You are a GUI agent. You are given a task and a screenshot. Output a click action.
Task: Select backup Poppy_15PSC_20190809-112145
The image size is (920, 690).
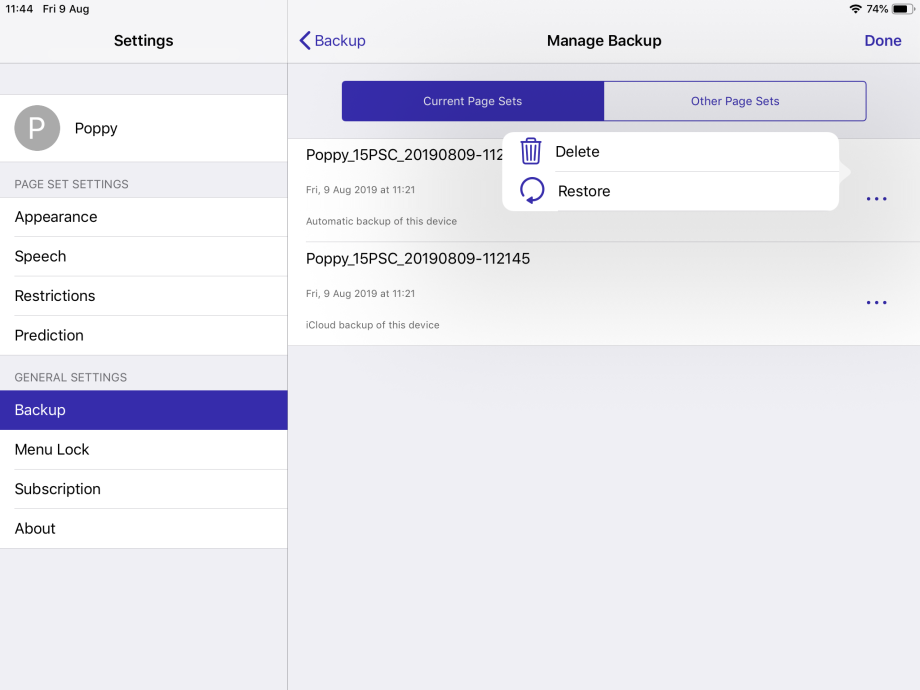click(x=418, y=259)
